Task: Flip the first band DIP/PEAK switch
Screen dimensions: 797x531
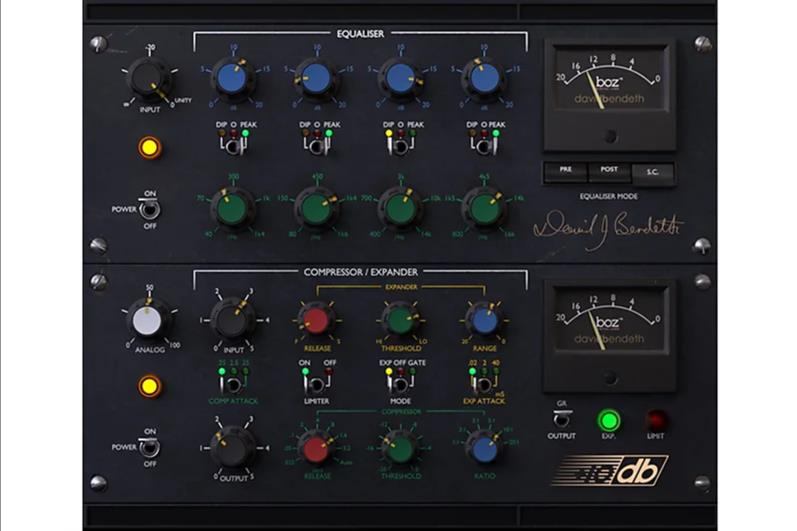Action: pos(233,147)
